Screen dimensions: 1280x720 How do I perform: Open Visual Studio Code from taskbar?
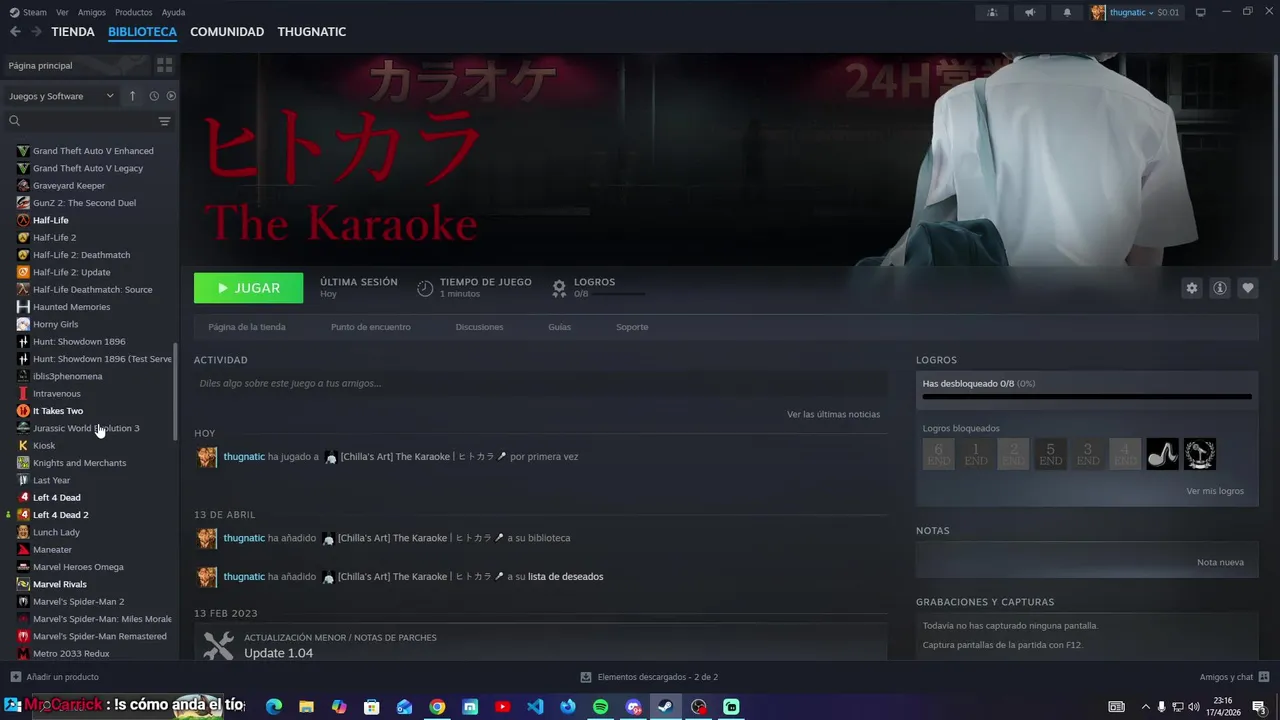535,706
